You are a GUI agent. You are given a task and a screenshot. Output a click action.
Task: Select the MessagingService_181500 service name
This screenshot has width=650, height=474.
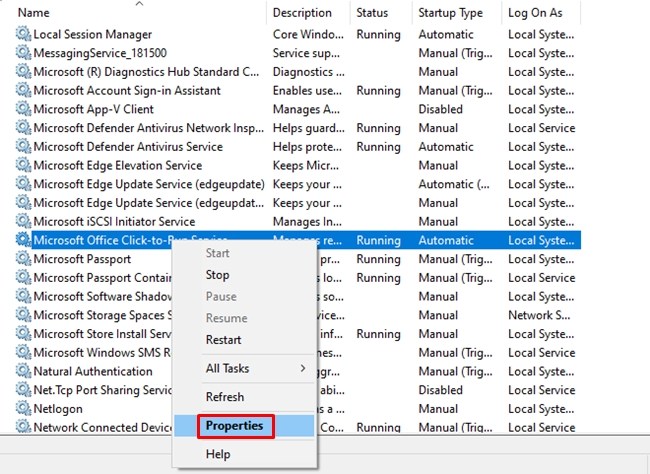click(x=100, y=53)
